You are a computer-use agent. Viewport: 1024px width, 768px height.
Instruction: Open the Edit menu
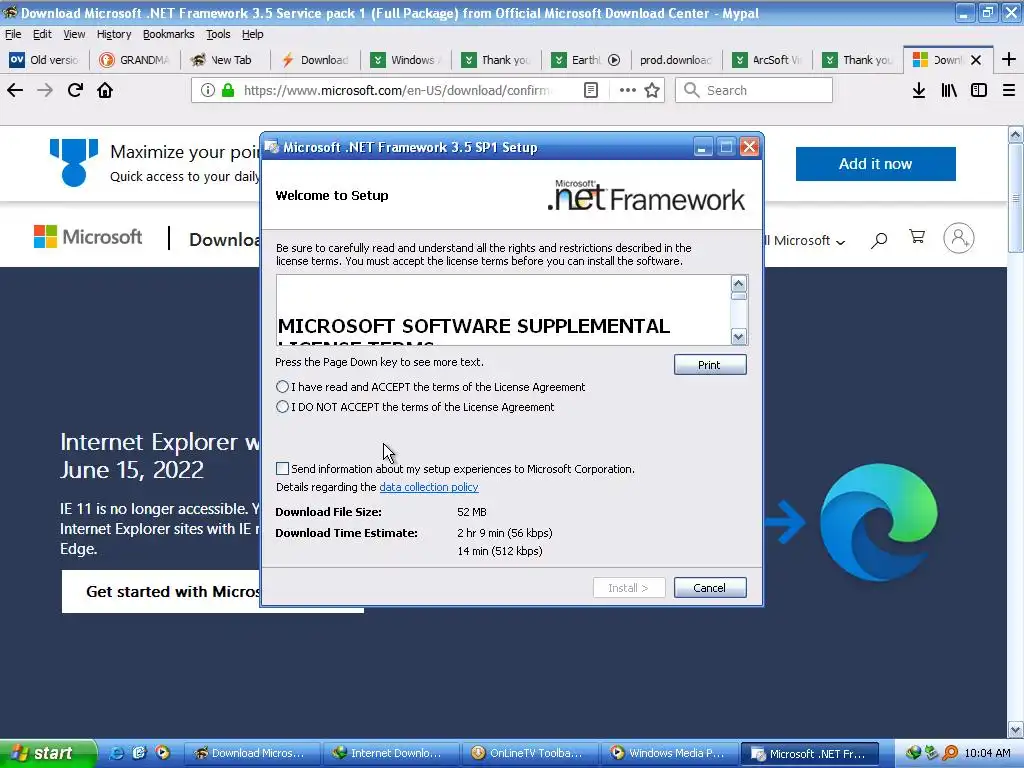[x=42, y=34]
